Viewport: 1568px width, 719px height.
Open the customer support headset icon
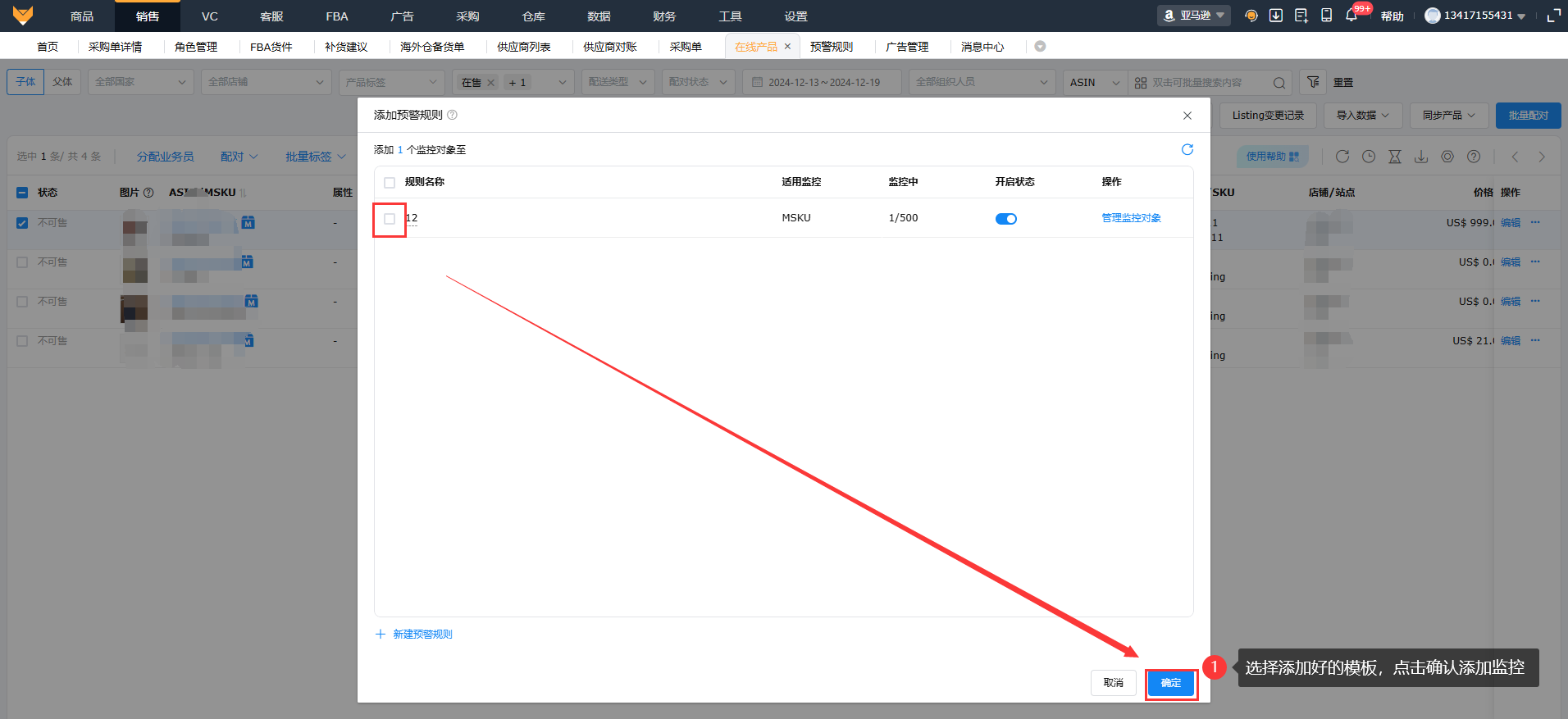tap(1251, 16)
